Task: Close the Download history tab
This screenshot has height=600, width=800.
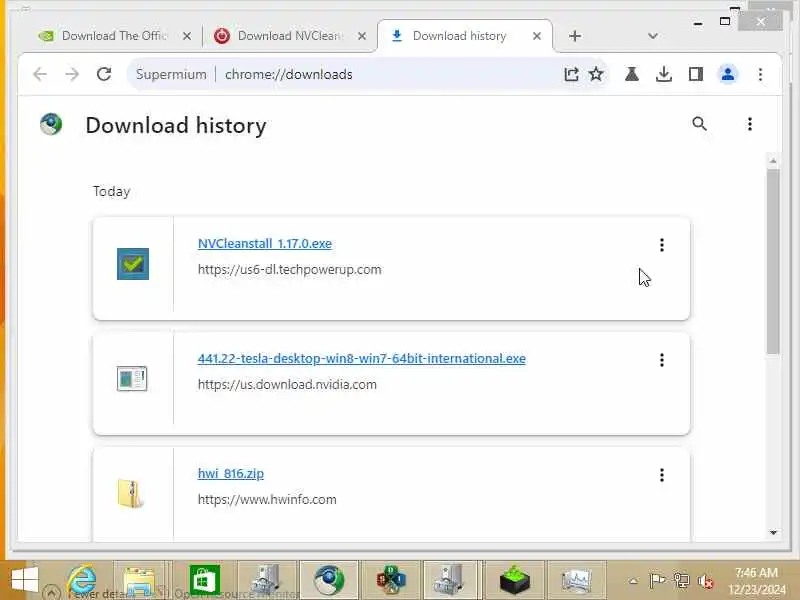Action: pyautogui.click(x=537, y=36)
